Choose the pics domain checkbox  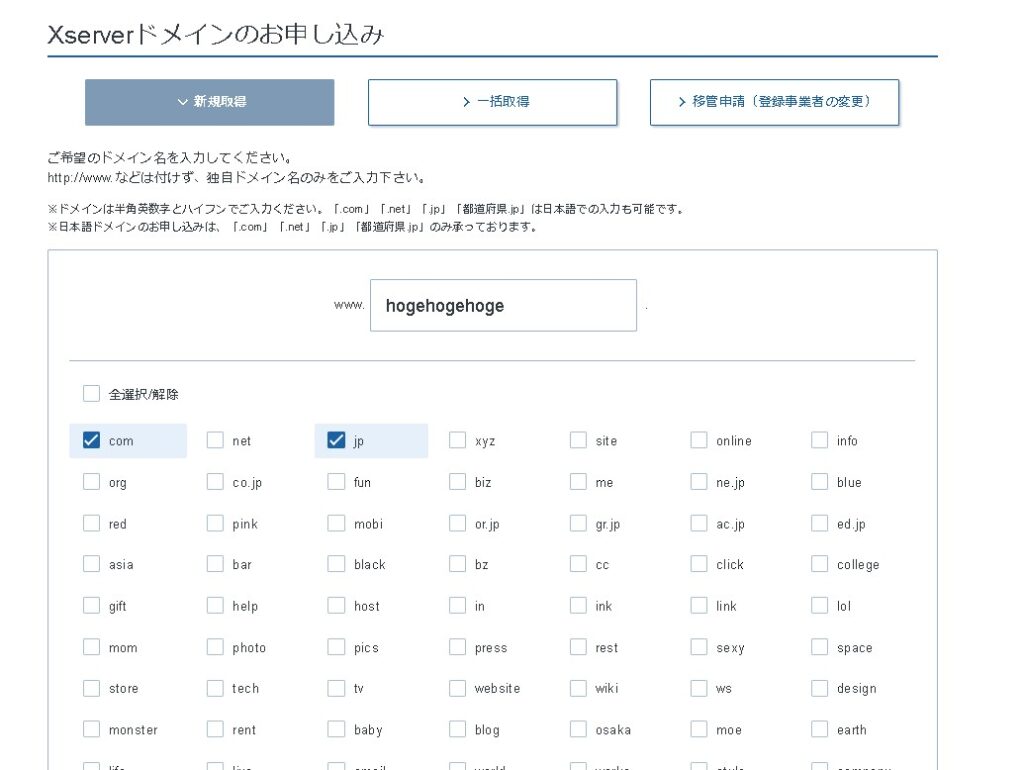(336, 647)
